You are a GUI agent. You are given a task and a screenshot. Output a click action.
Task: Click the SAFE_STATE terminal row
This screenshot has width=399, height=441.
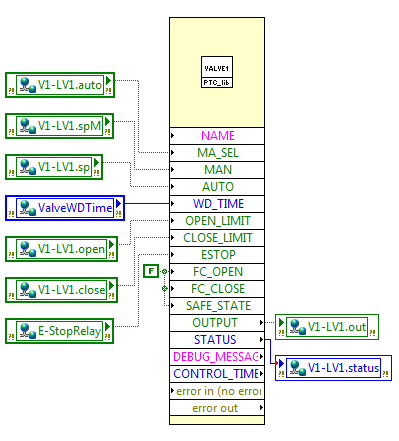217,306
